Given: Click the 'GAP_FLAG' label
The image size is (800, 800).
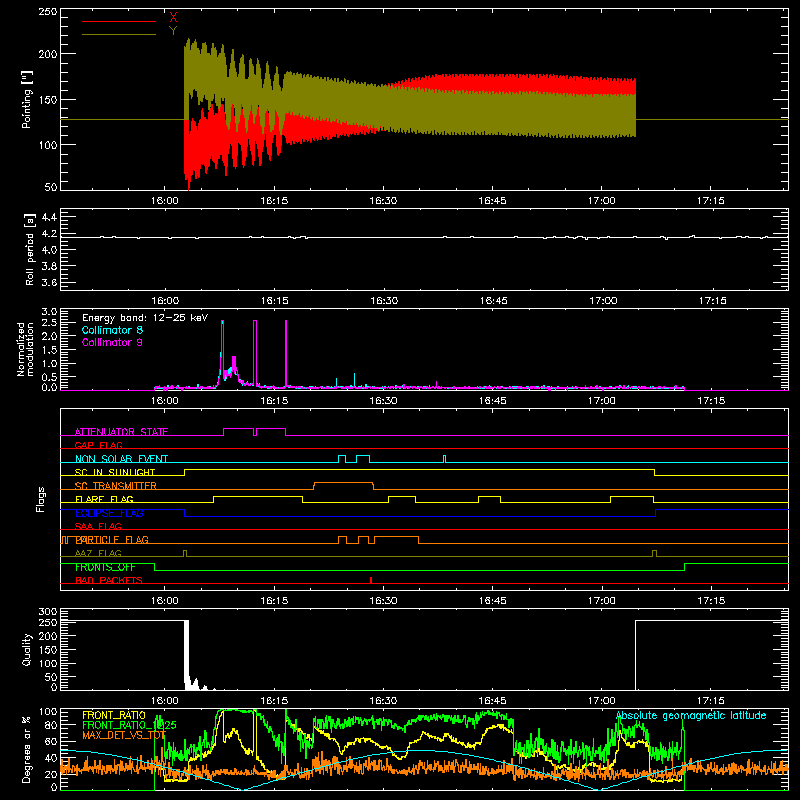Looking at the screenshot, I should (x=98, y=445).
